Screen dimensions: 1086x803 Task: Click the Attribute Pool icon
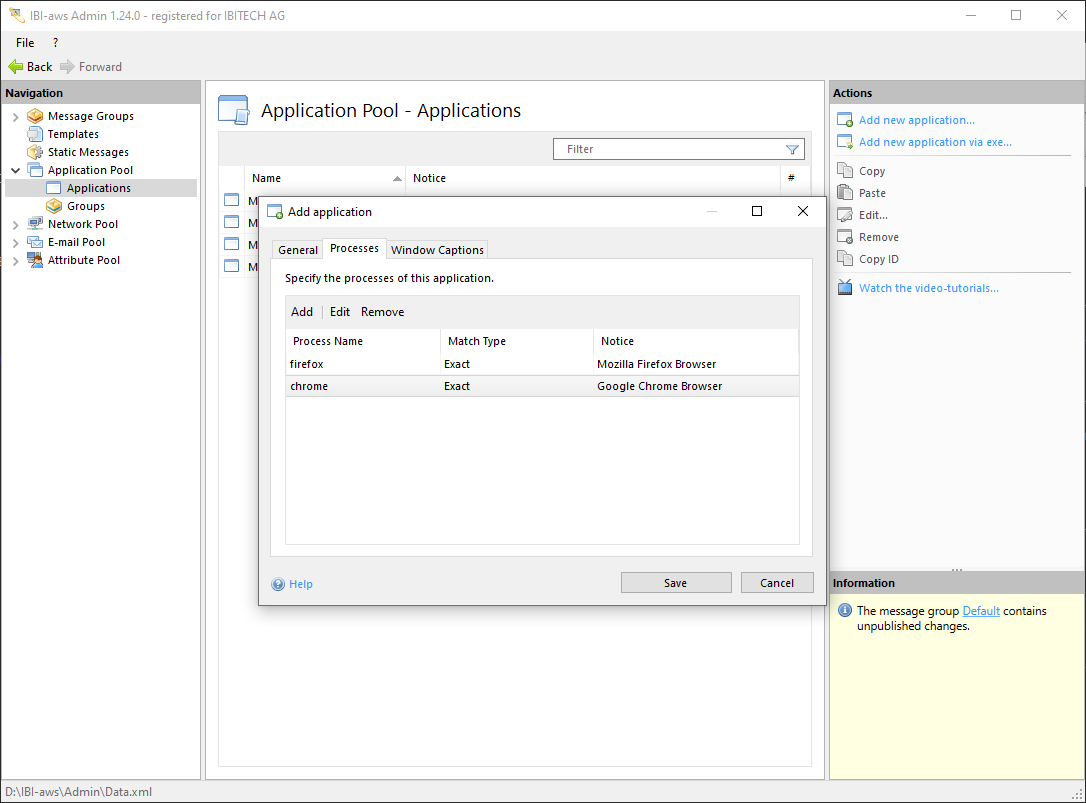[x=35, y=260]
